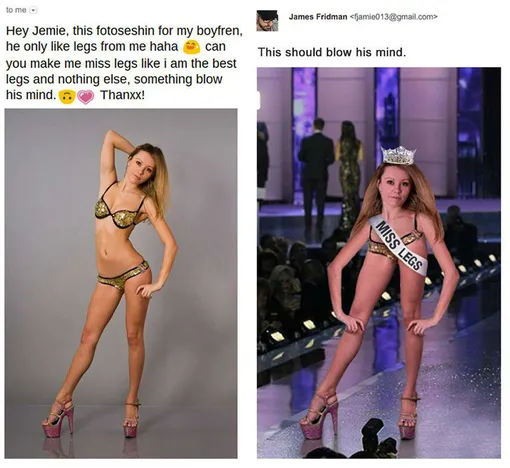
Task: Select the fjamie013@gmail.com email address
Action: [x=394, y=17]
